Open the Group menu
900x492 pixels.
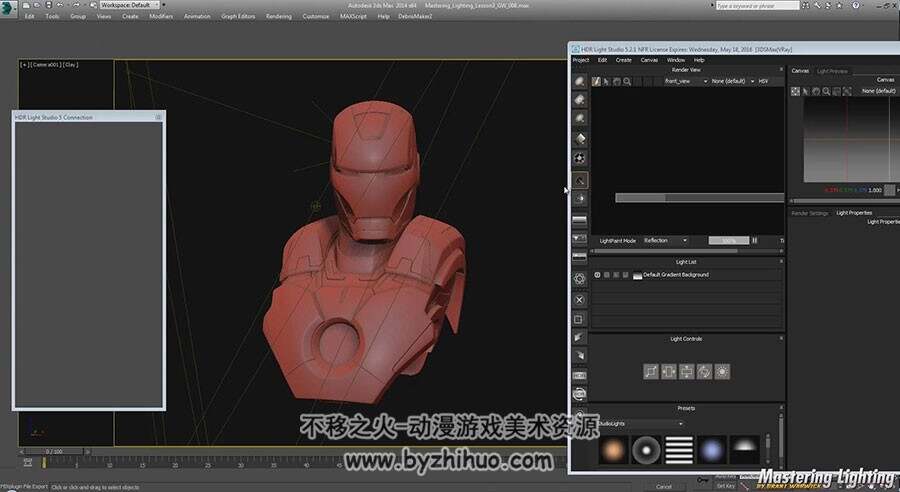click(78, 16)
